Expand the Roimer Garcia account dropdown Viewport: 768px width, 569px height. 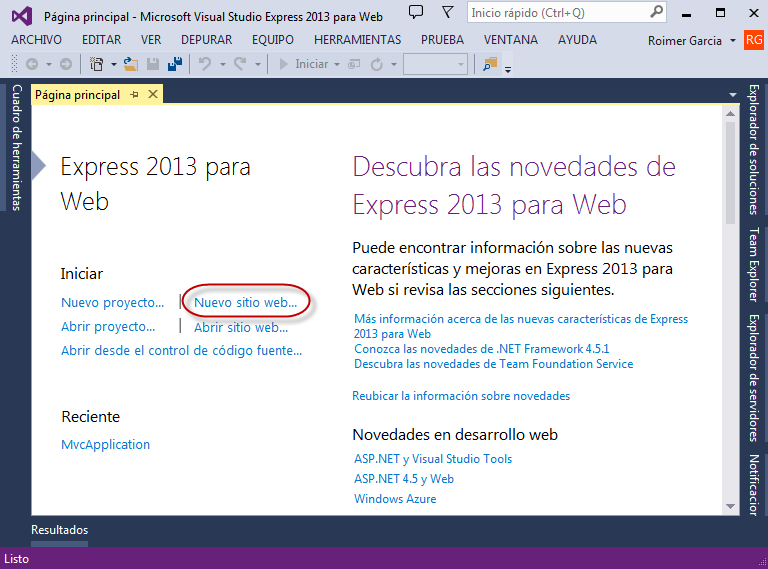[733, 41]
